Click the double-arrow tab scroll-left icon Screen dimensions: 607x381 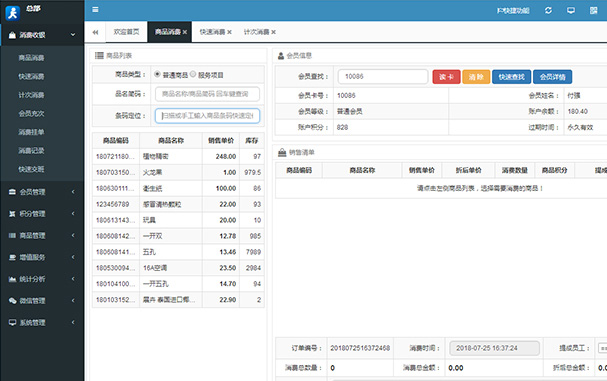coord(95,32)
